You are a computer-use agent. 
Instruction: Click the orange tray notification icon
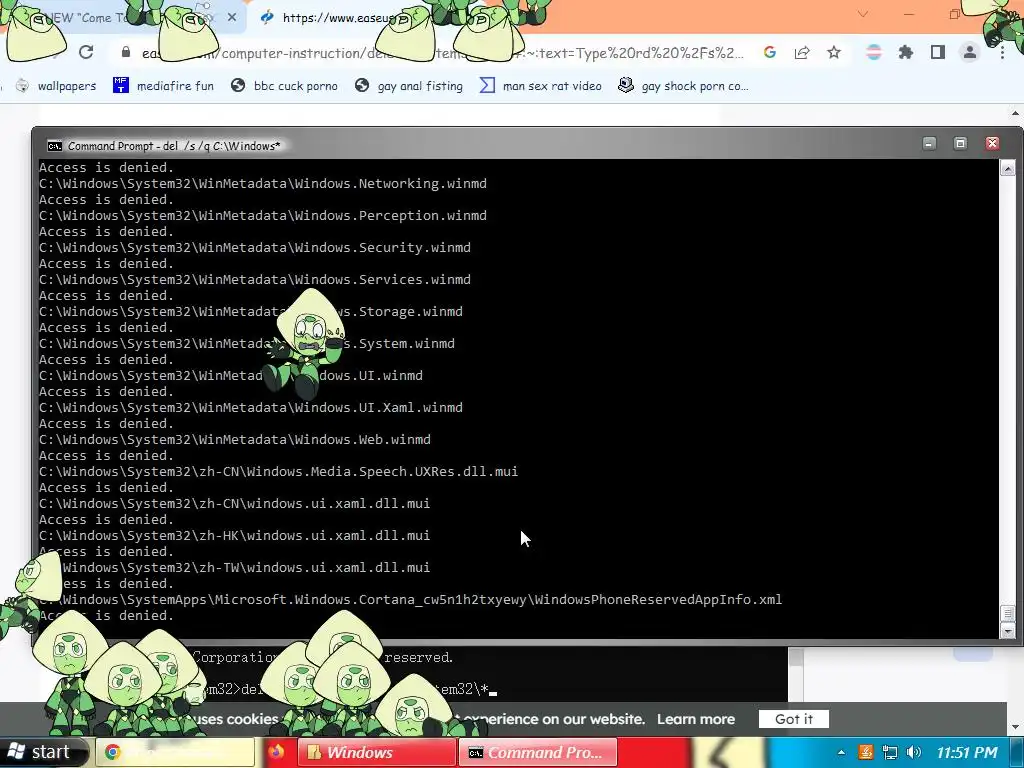(x=866, y=752)
